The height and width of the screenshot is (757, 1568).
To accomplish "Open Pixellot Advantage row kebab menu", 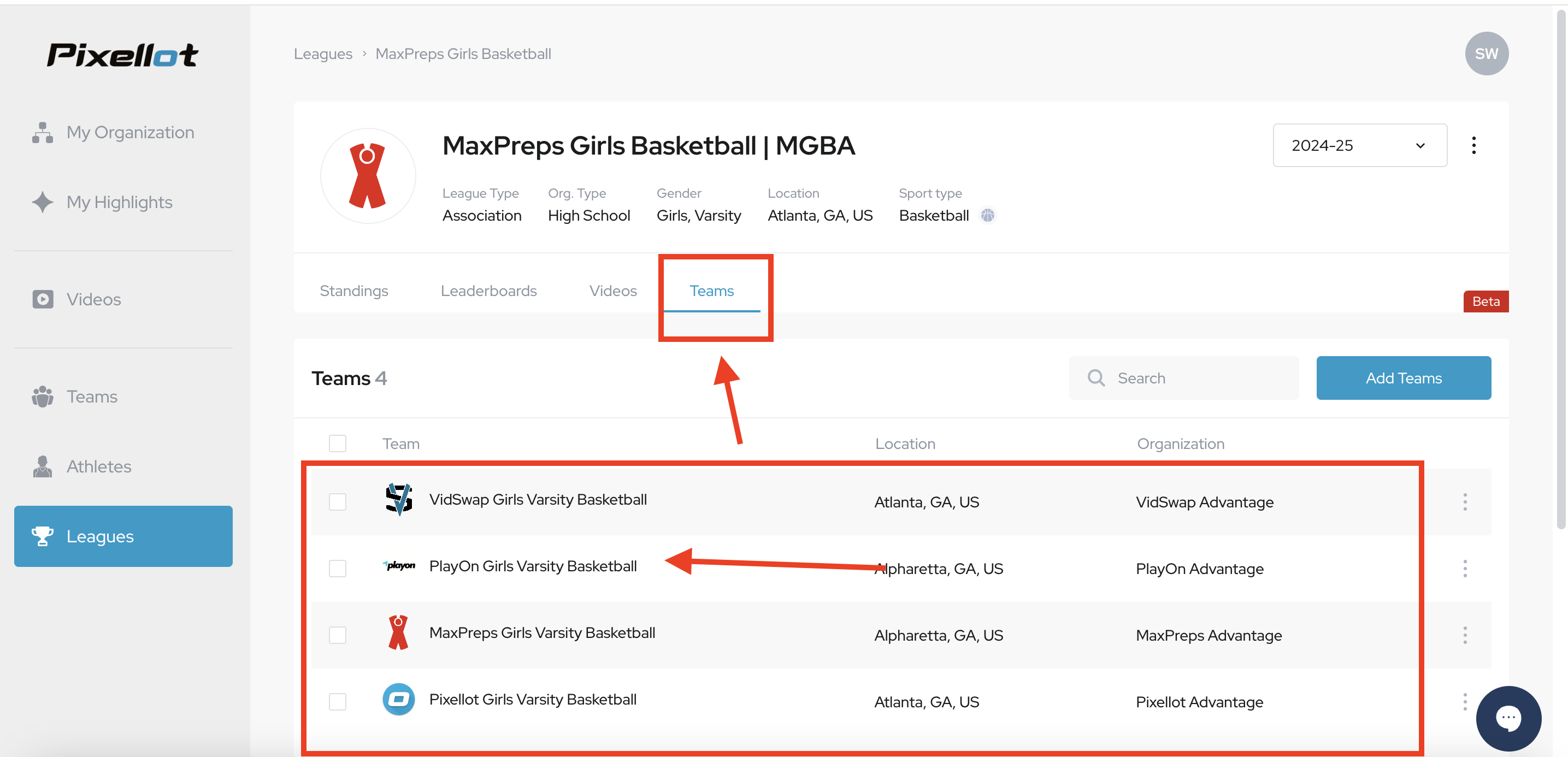I will tap(1465, 702).
